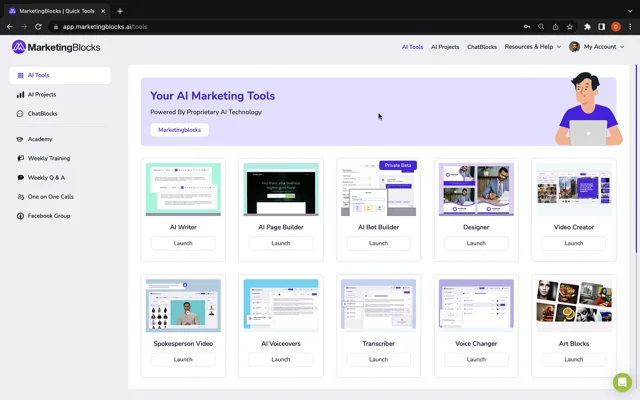Screen dimensions: 640x400
Task: Reload the page with refresh icon
Action: [x=38, y=27]
